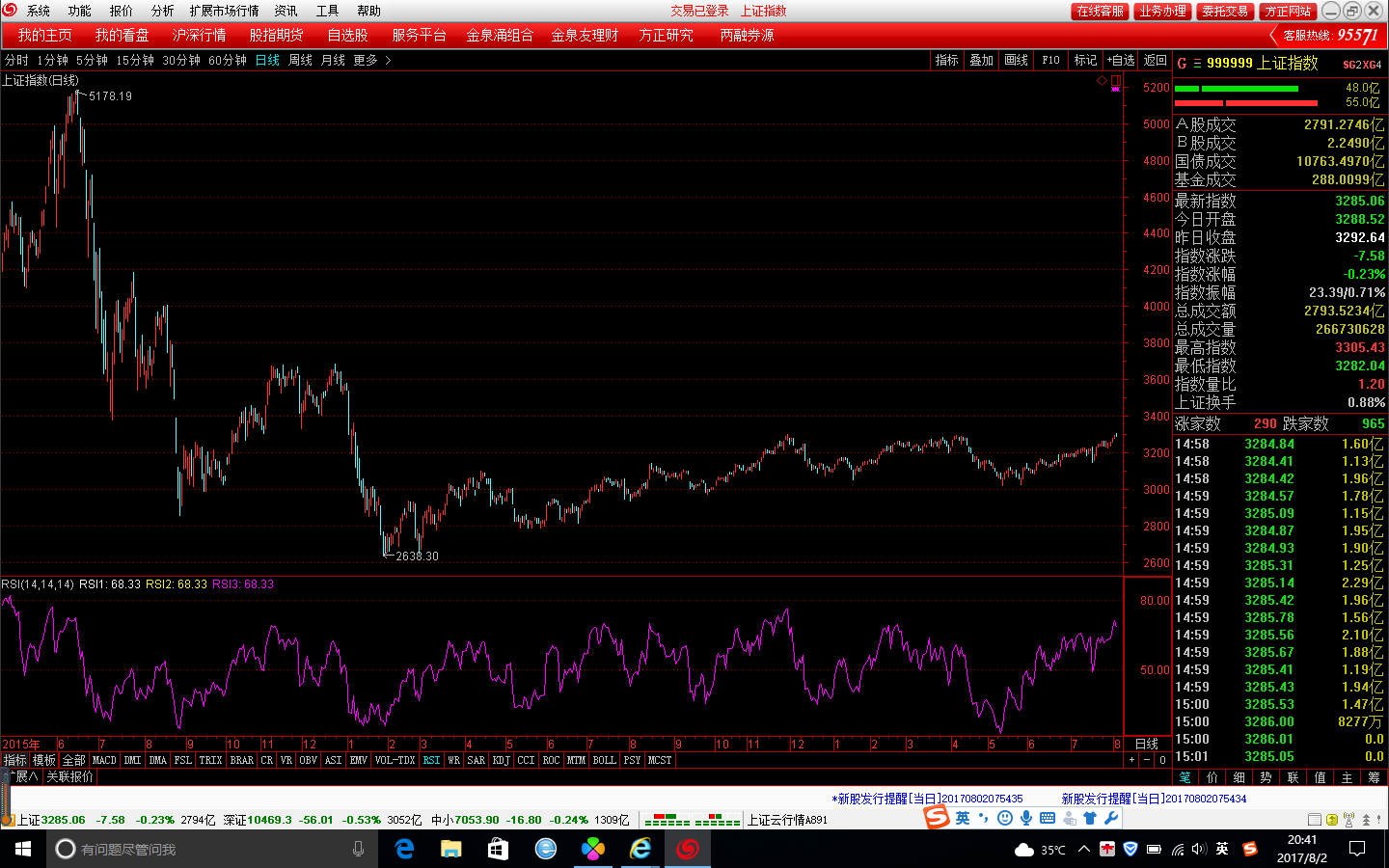
Task: Open 自选股 tab
Action: (x=348, y=35)
